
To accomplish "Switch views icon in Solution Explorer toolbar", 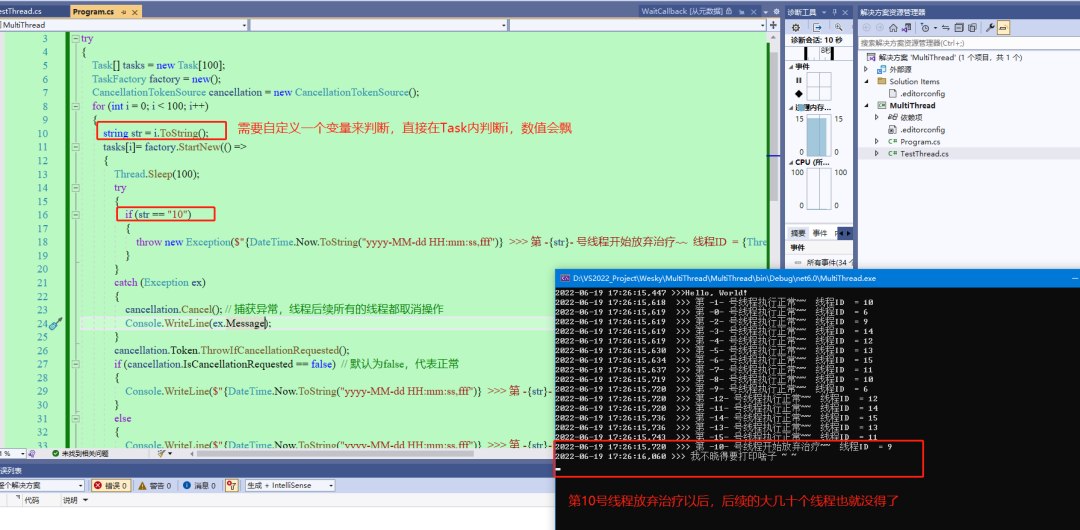I will pos(906,28).
